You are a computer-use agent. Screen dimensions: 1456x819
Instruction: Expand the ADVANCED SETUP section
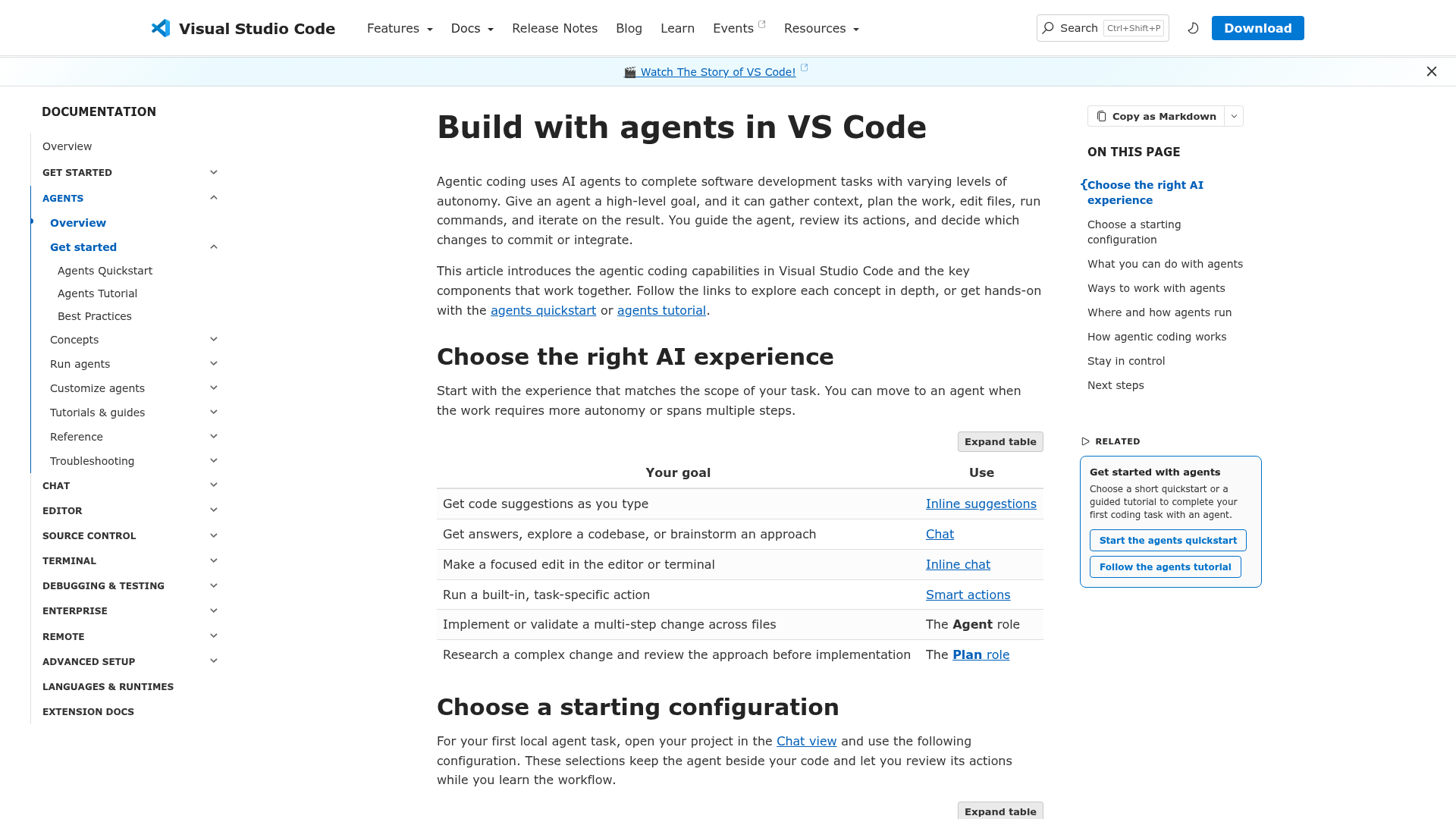[214, 661]
